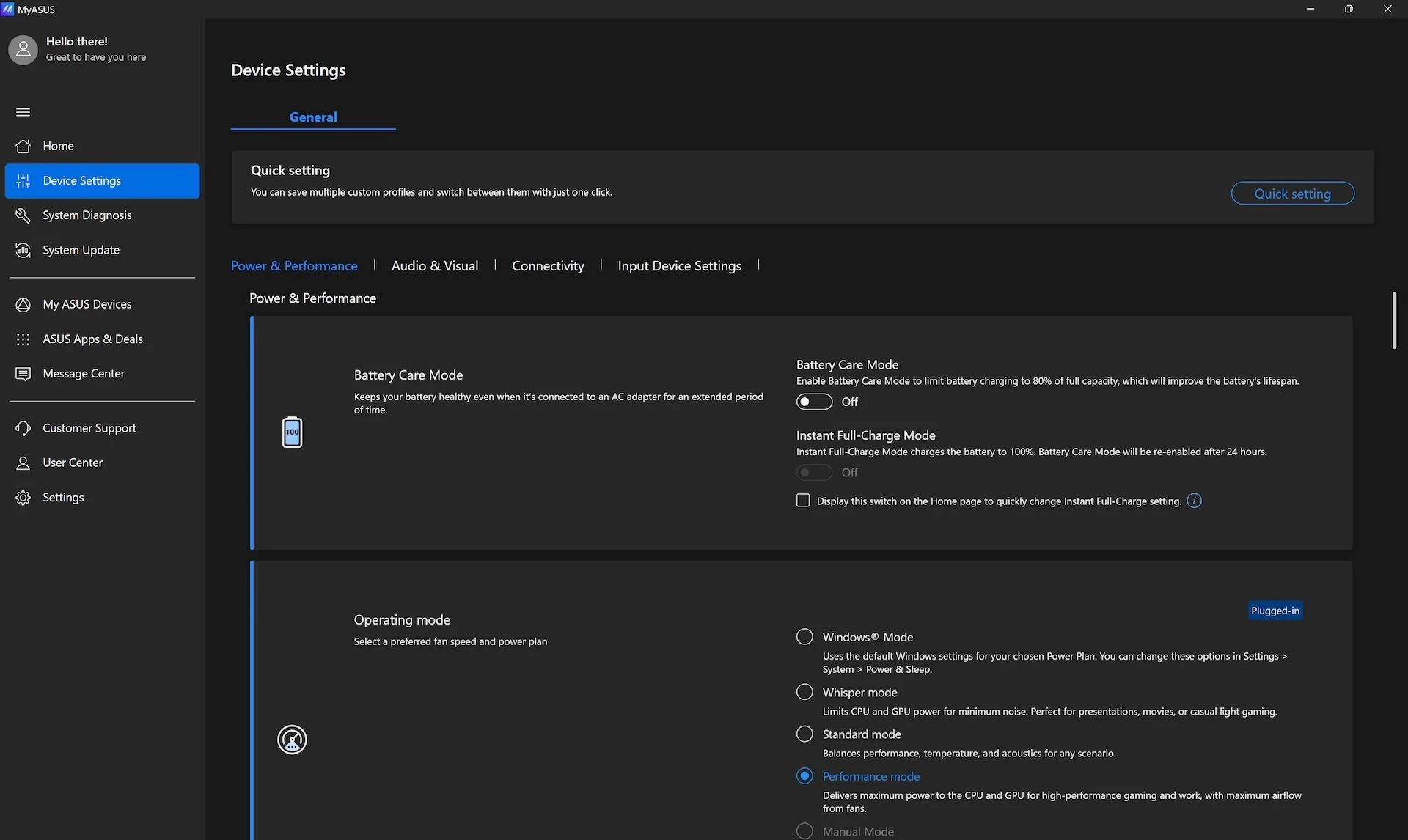Select Standard mode radio button
The width and height of the screenshot is (1408, 840).
click(x=804, y=734)
